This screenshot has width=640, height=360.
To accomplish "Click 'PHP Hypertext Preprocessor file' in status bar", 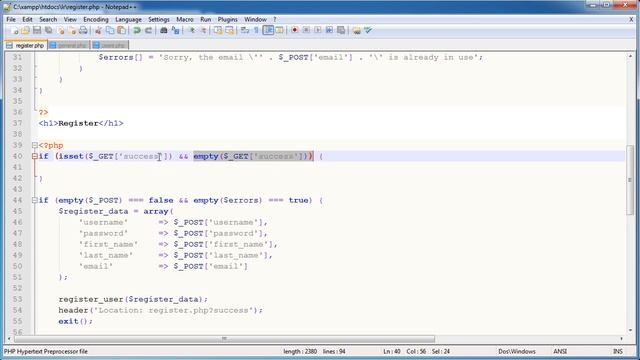I will [x=46, y=351].
